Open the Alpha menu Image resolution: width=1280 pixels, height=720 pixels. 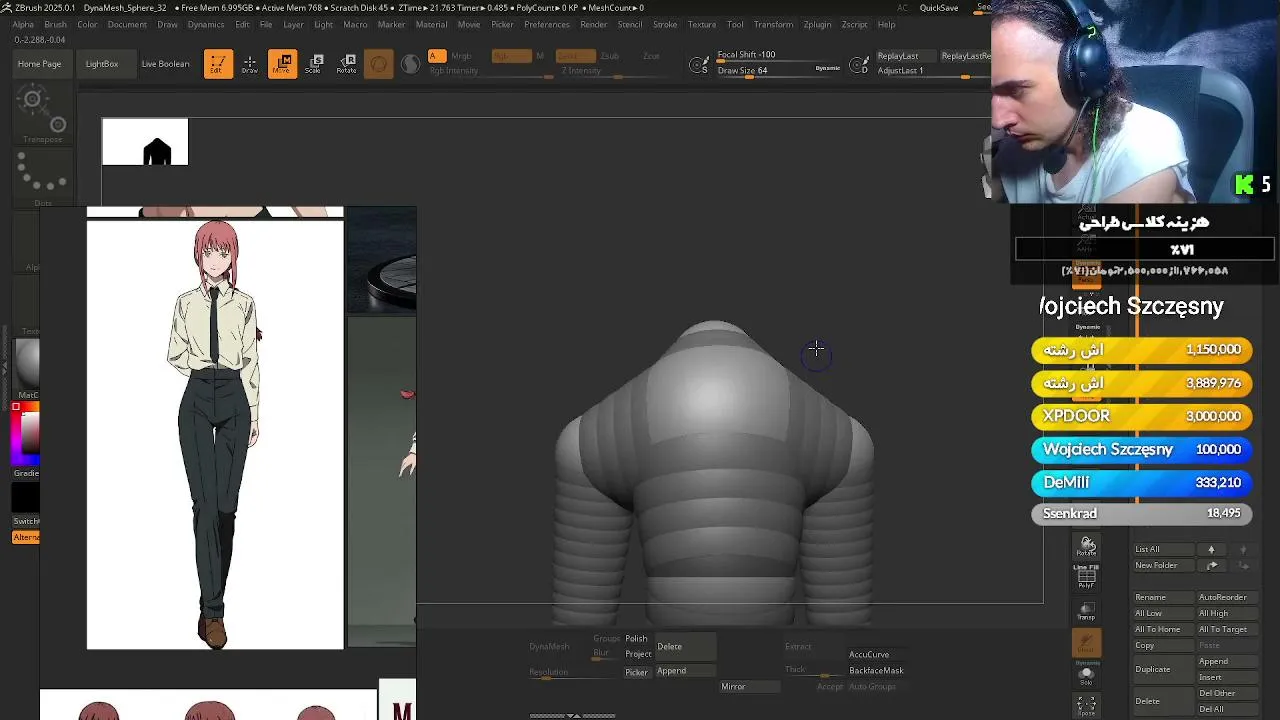[x=23, y=24]
